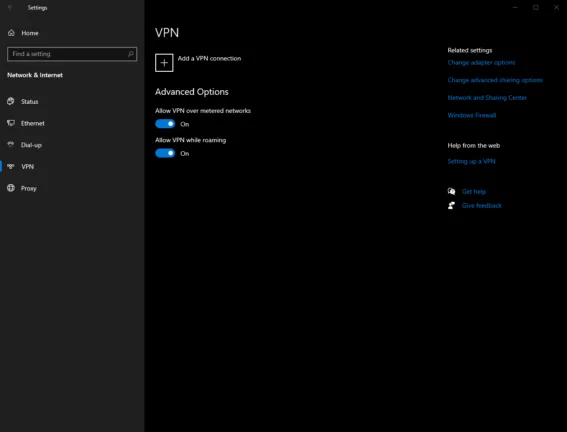567x432 pixels.
Task: Click the Advanced Options heading
Action: (x=192, y=92)
